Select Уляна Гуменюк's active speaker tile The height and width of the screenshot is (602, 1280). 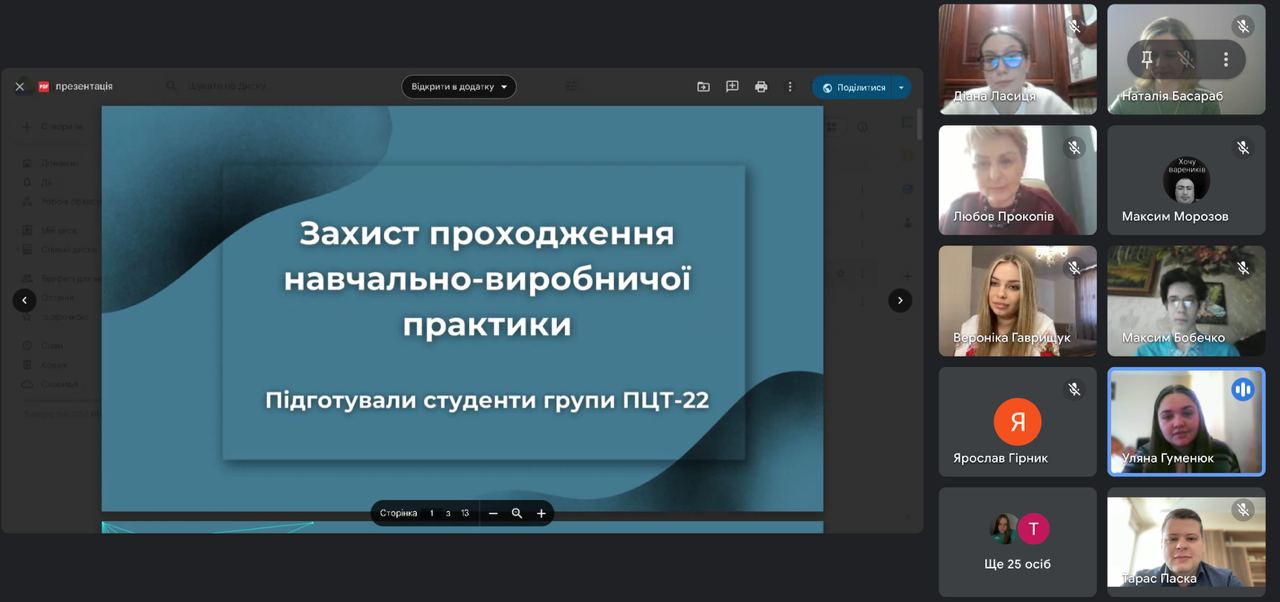coord(1185,421)
